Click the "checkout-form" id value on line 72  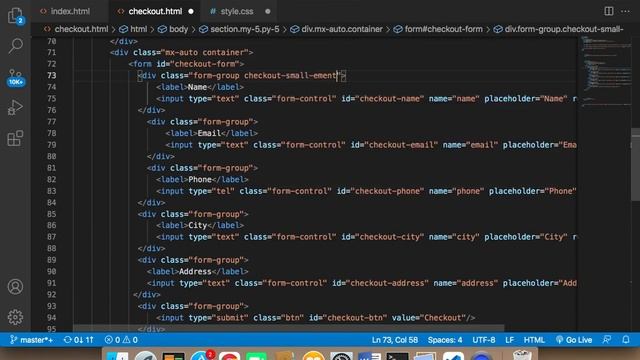pos(205,64)
